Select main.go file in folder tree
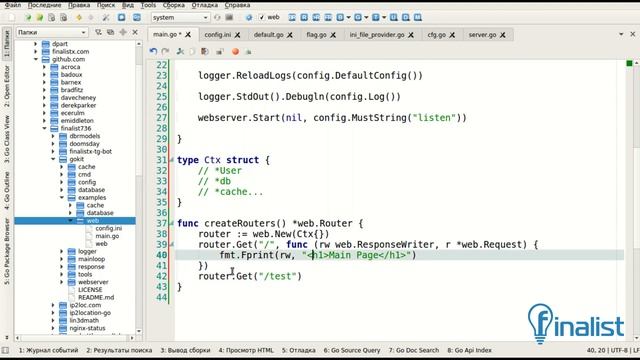640x360 pixels. tap(107, 236)
